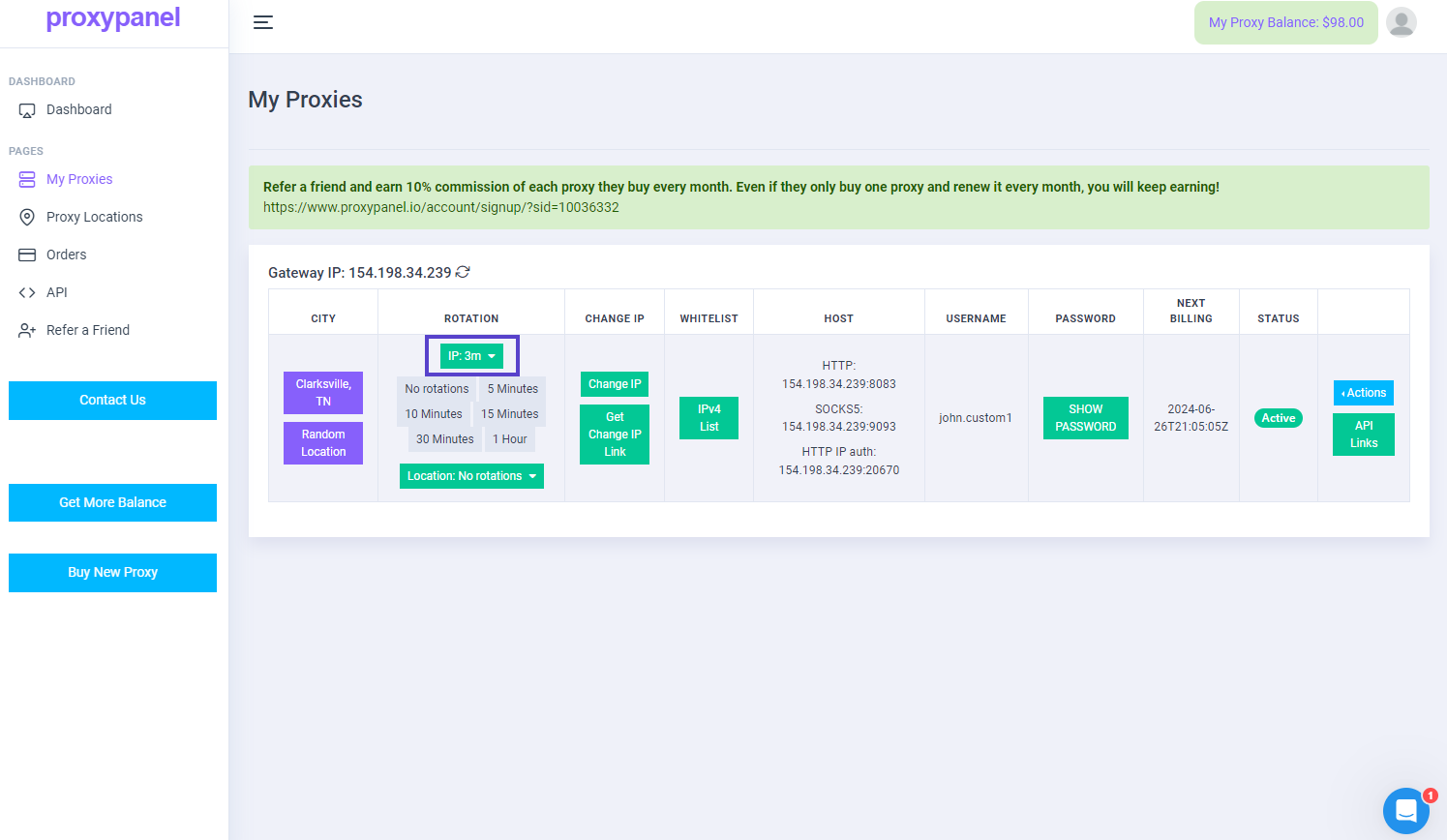
Task: Open the chat support bubble icon
Action: [1405, 810]
